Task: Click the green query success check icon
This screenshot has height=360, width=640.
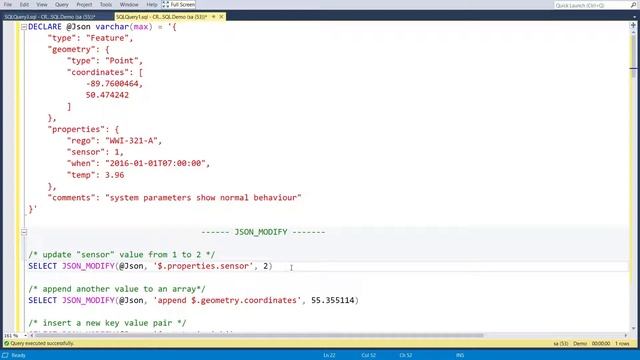Action: [x=6, y=344]
